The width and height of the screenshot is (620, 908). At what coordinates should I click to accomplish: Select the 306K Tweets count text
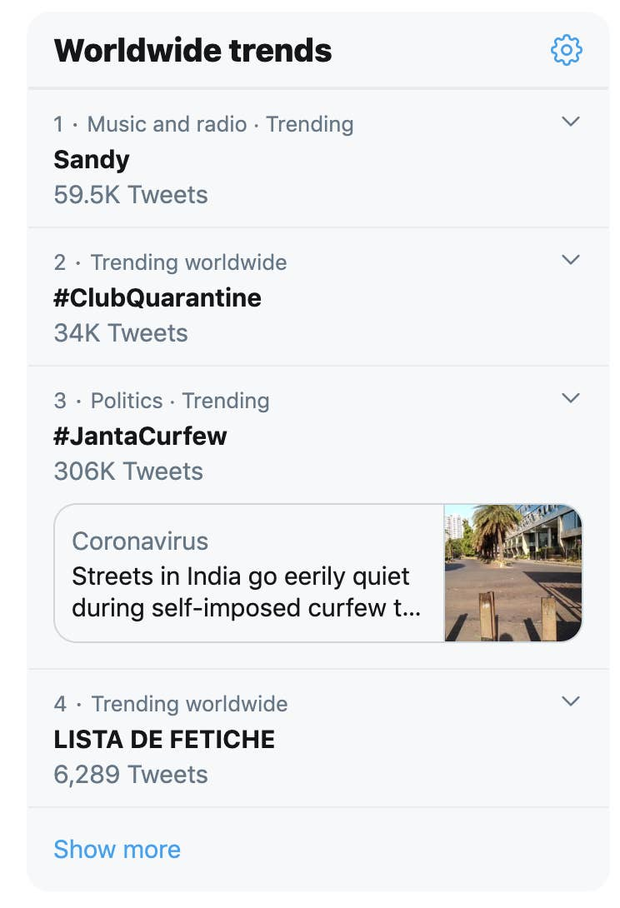pos(128,471)
